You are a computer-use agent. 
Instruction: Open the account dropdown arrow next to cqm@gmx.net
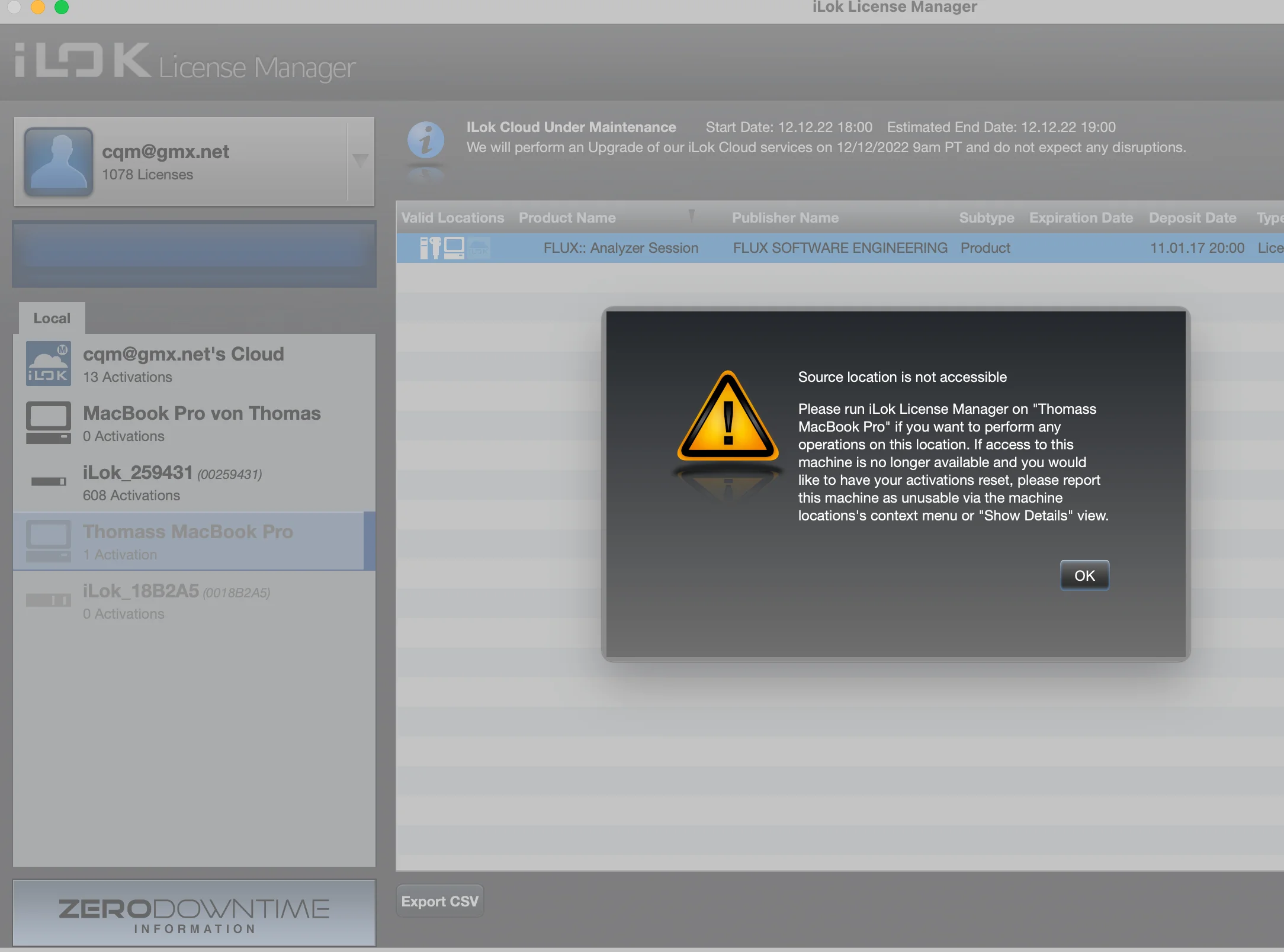coord(360,160)
